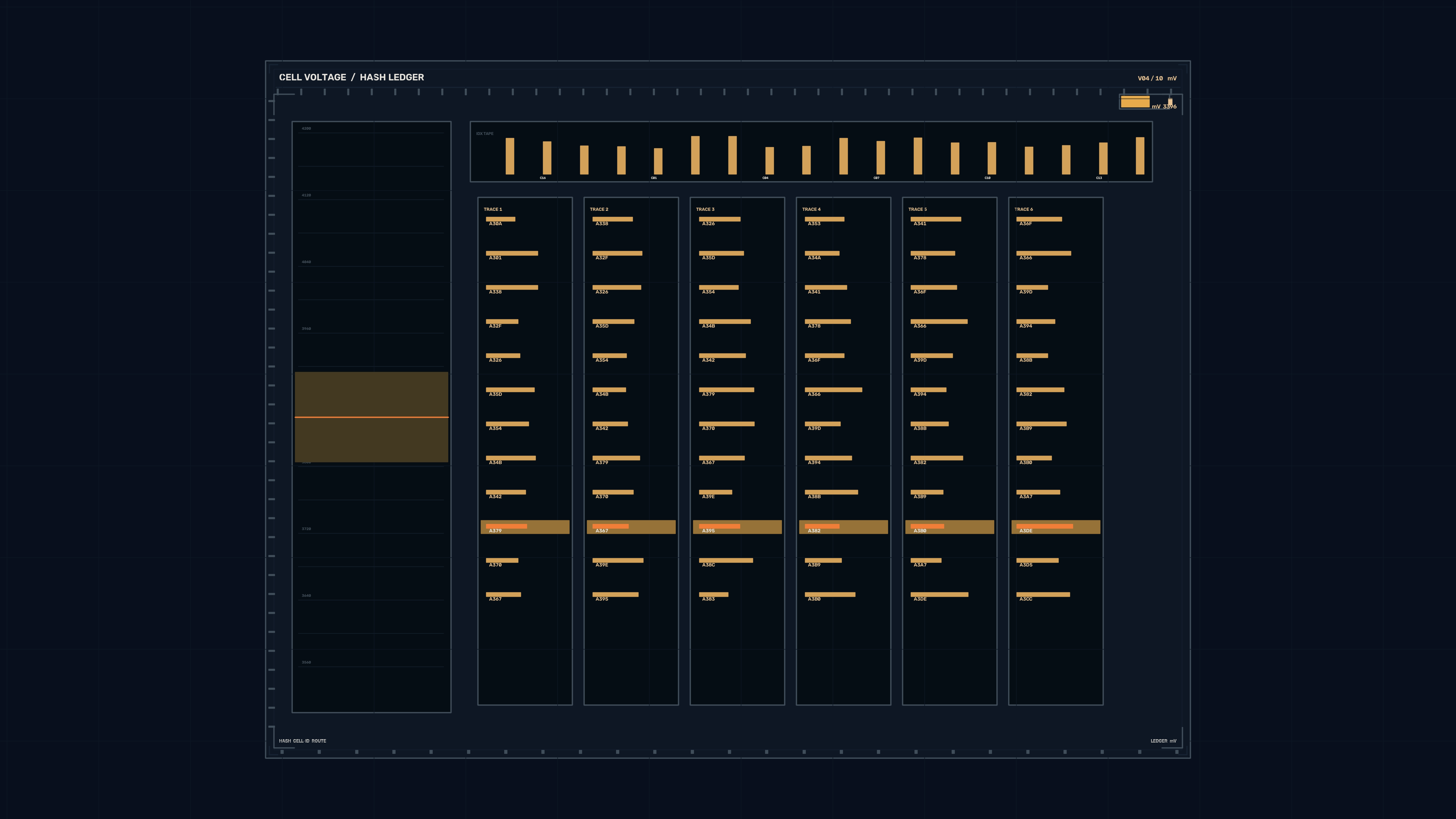This screenshot has width=1456, height=819.
Task: Click hash A36F in Trace 6
Action: tap(1026, 224)
